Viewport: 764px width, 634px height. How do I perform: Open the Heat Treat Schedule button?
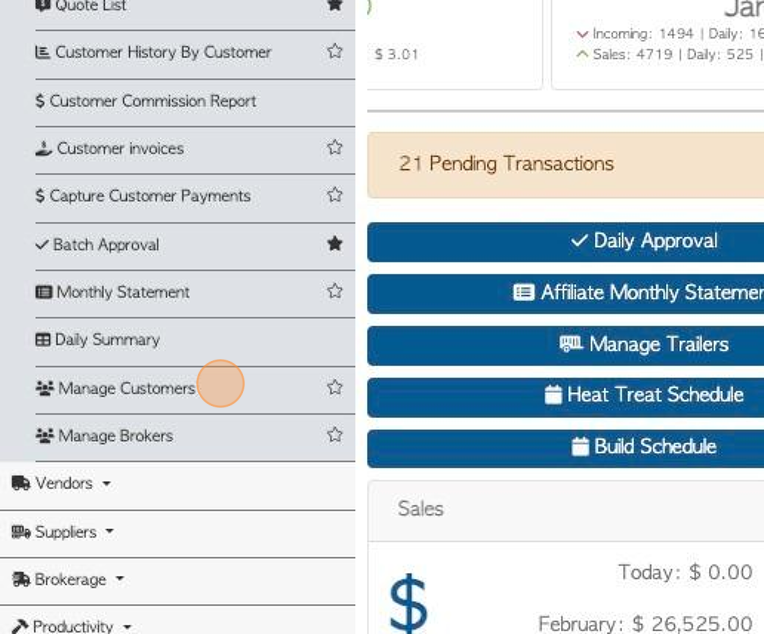click(x=566, y=397)
